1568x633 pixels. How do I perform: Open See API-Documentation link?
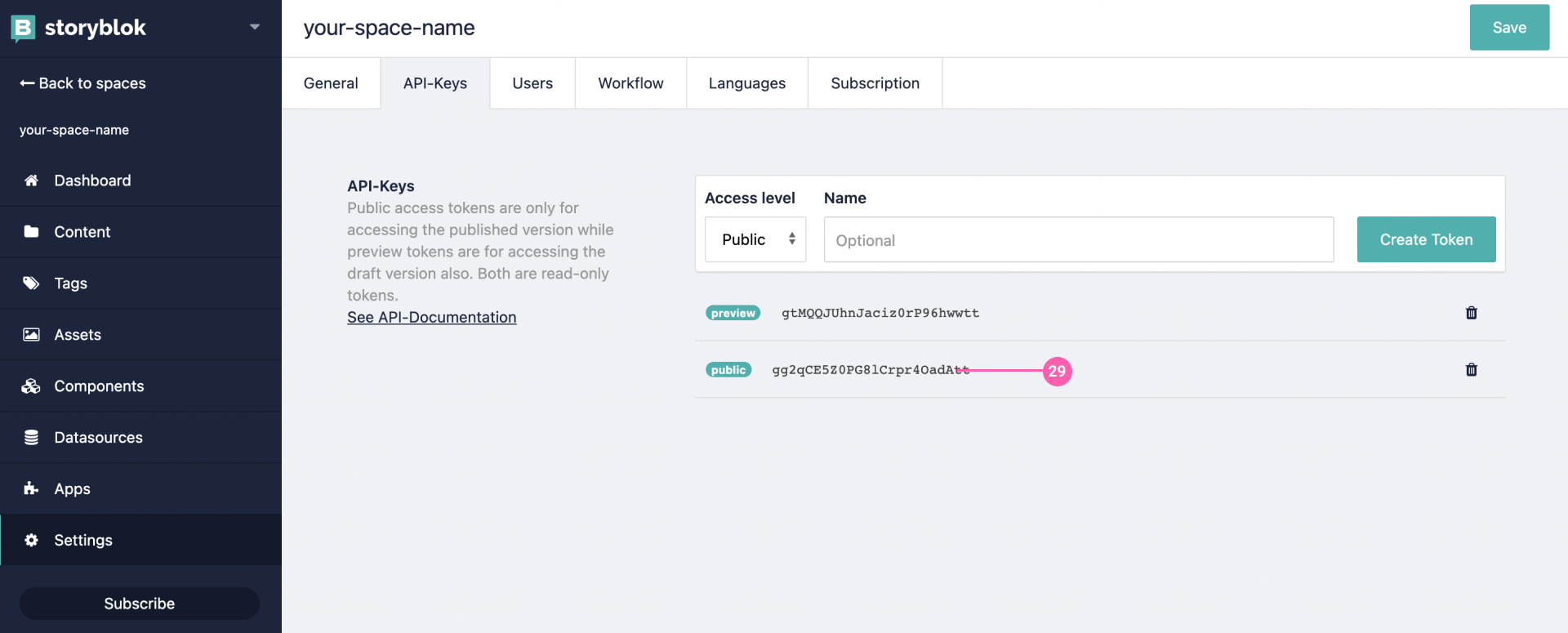click(431, 317)
